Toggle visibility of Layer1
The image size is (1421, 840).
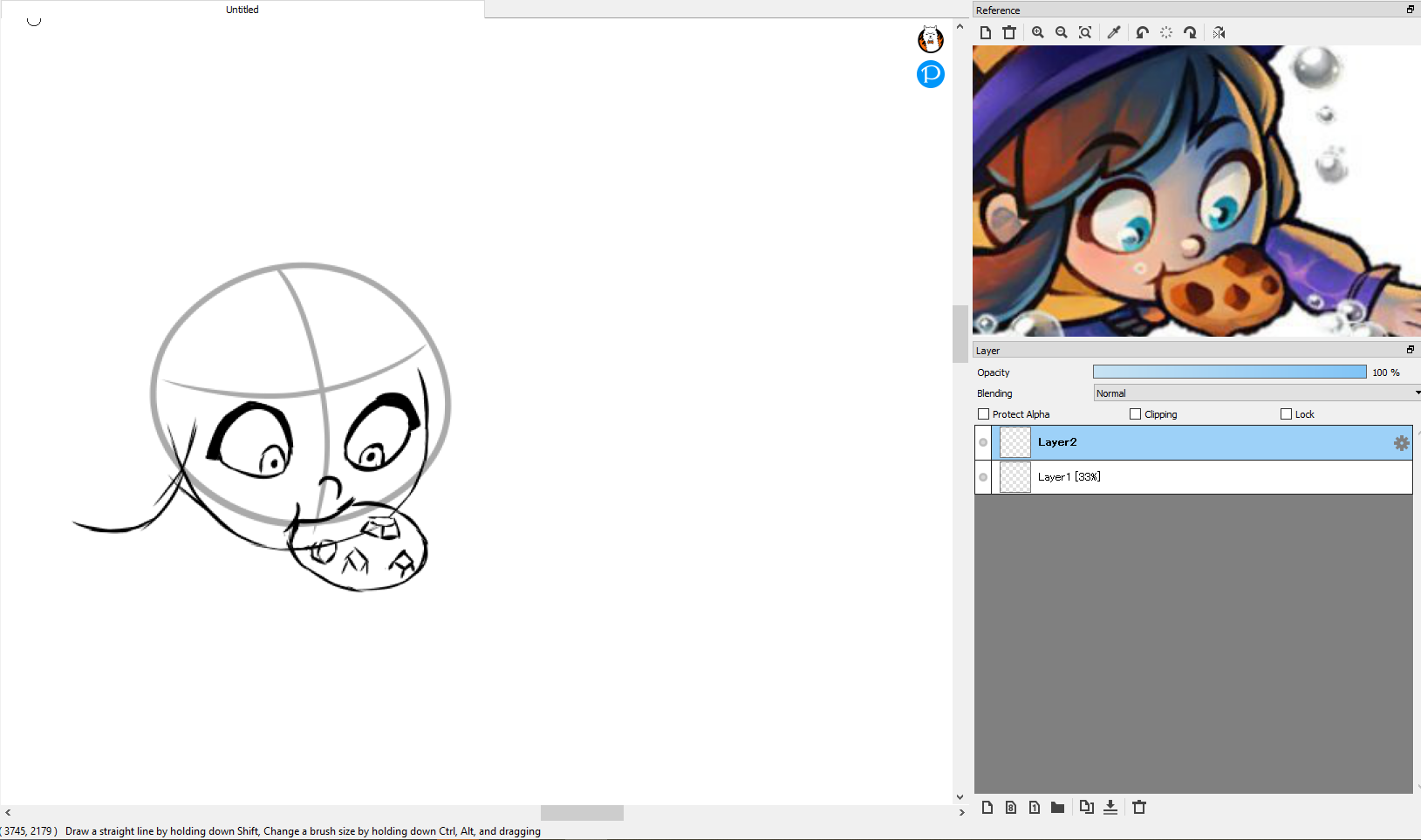click(x=983, y=477)
